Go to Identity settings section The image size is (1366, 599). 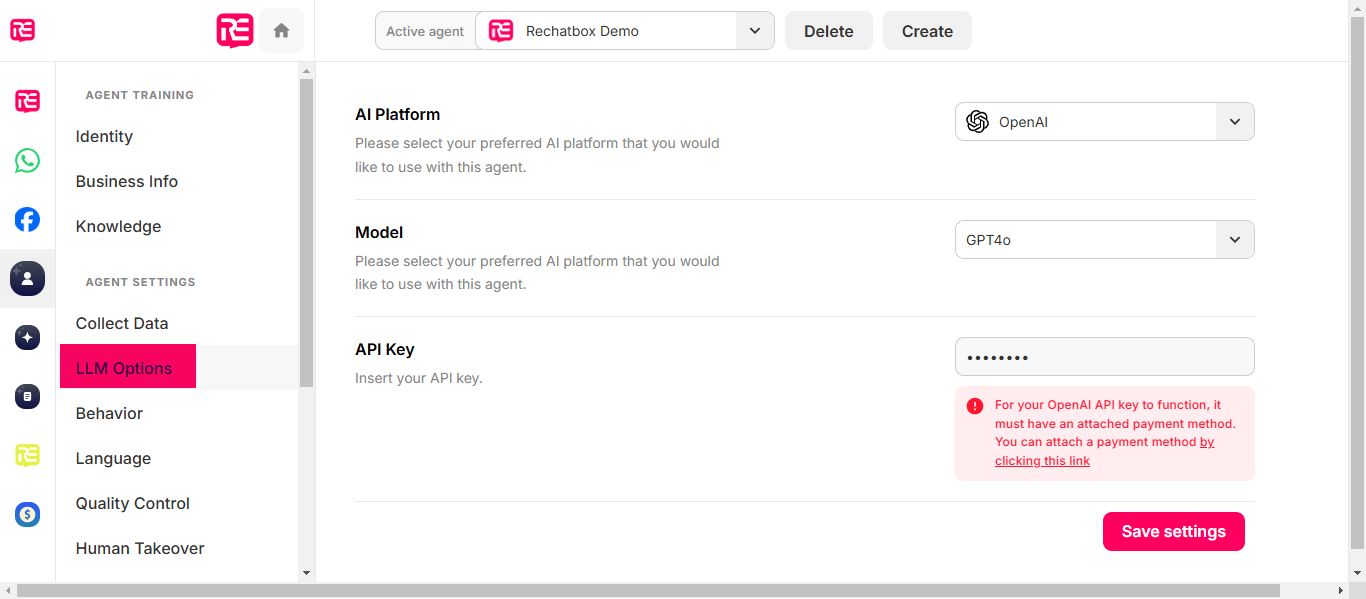[x=104, y=136]
